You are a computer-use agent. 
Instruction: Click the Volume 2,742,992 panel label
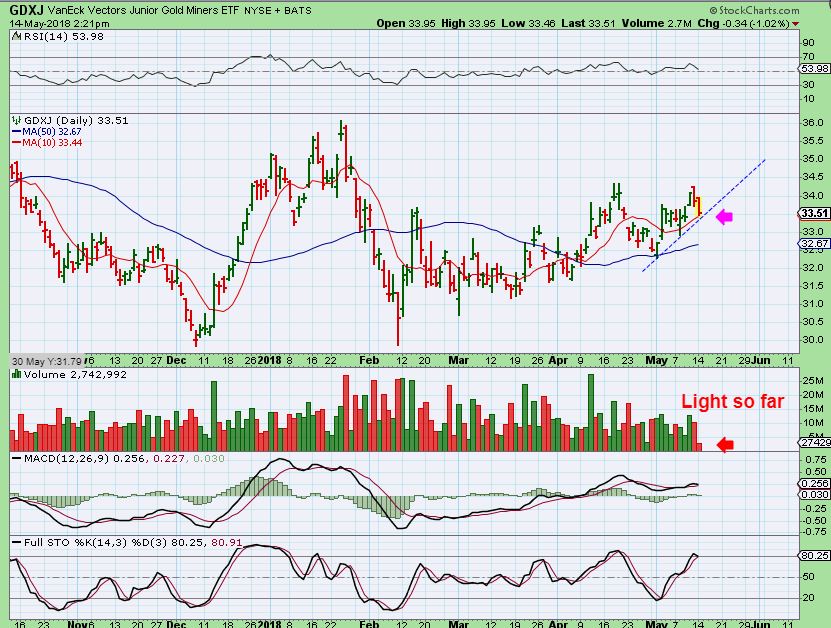coord(75,375)
